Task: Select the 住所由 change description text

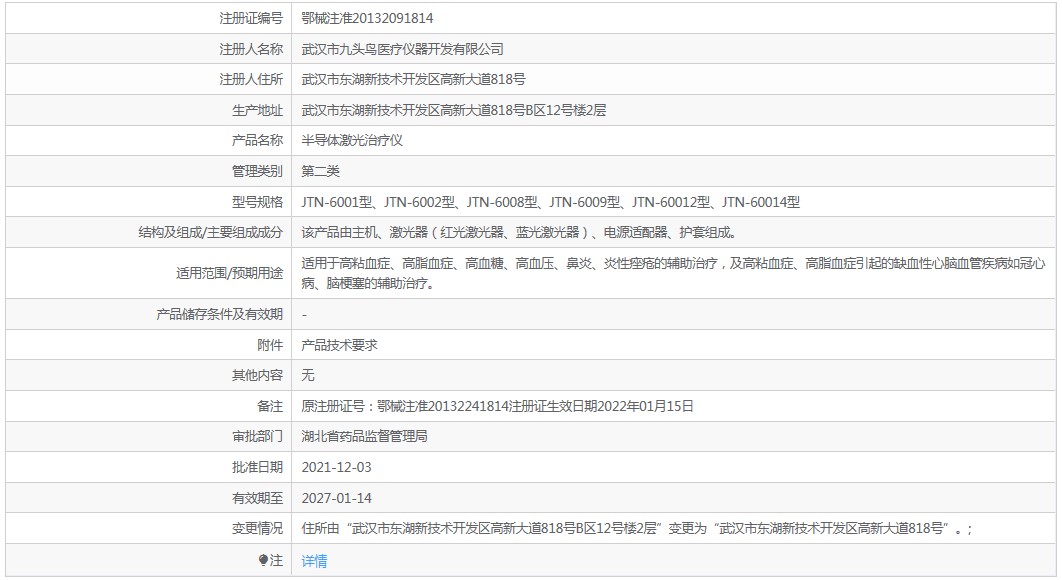Action: click(637, 529)
